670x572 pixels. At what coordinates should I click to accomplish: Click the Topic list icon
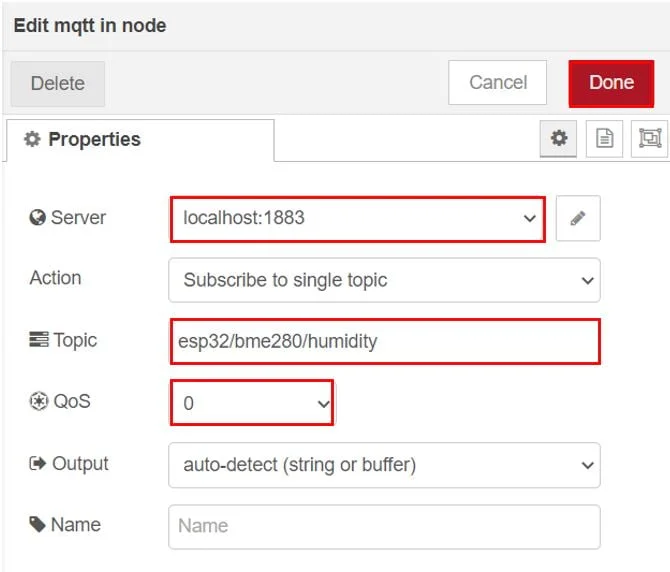(39, 340)
